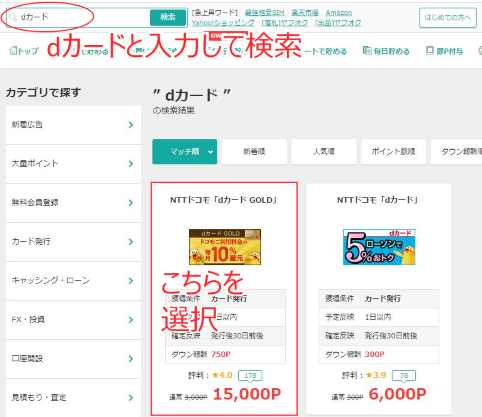Click 予定反映 1日以内 on dカード card
Image resolution: width=482 pixels, height=417 pixels.
coord(379,317)
